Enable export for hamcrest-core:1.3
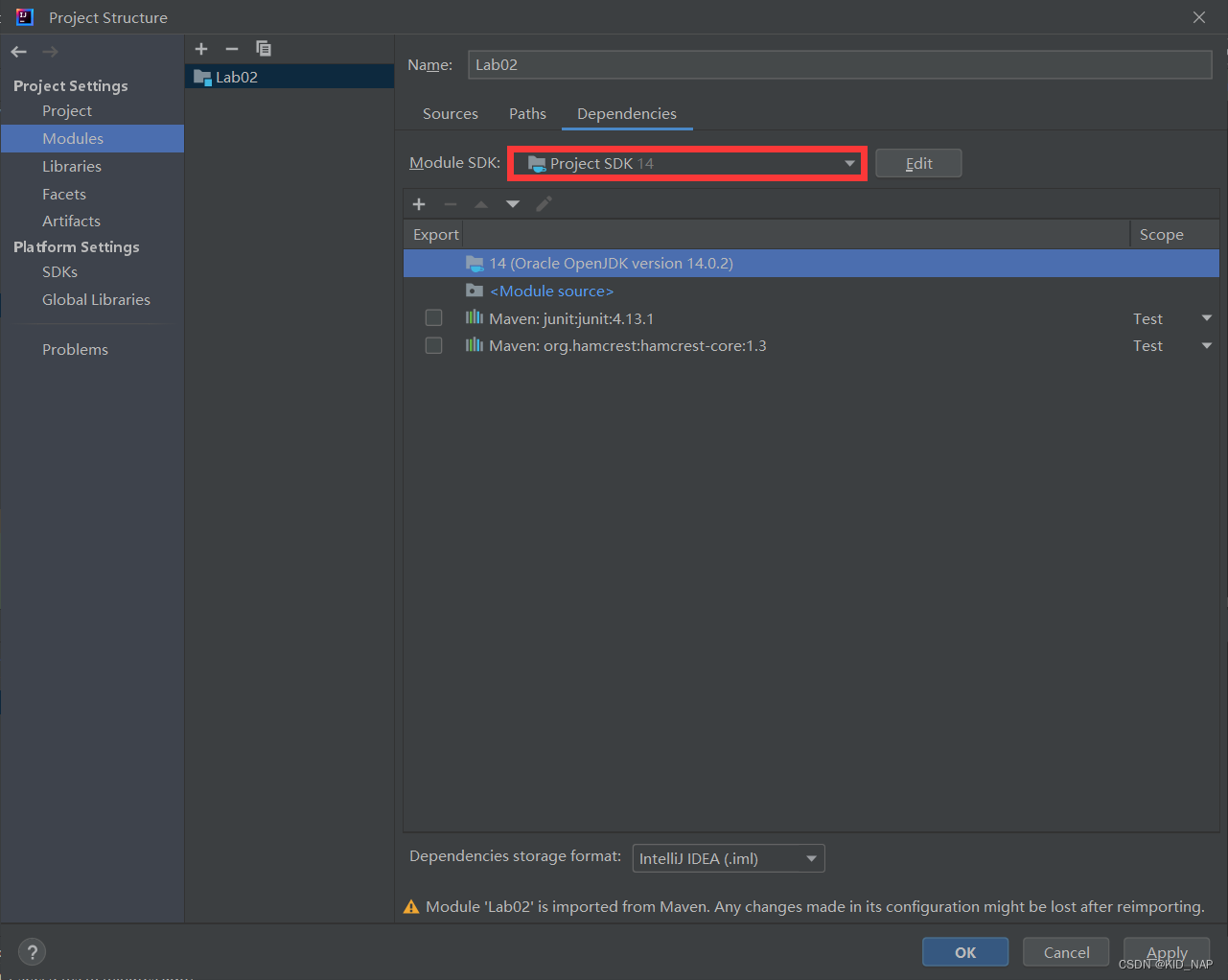This screenshot has width=1228, height=980. (433, 345)
